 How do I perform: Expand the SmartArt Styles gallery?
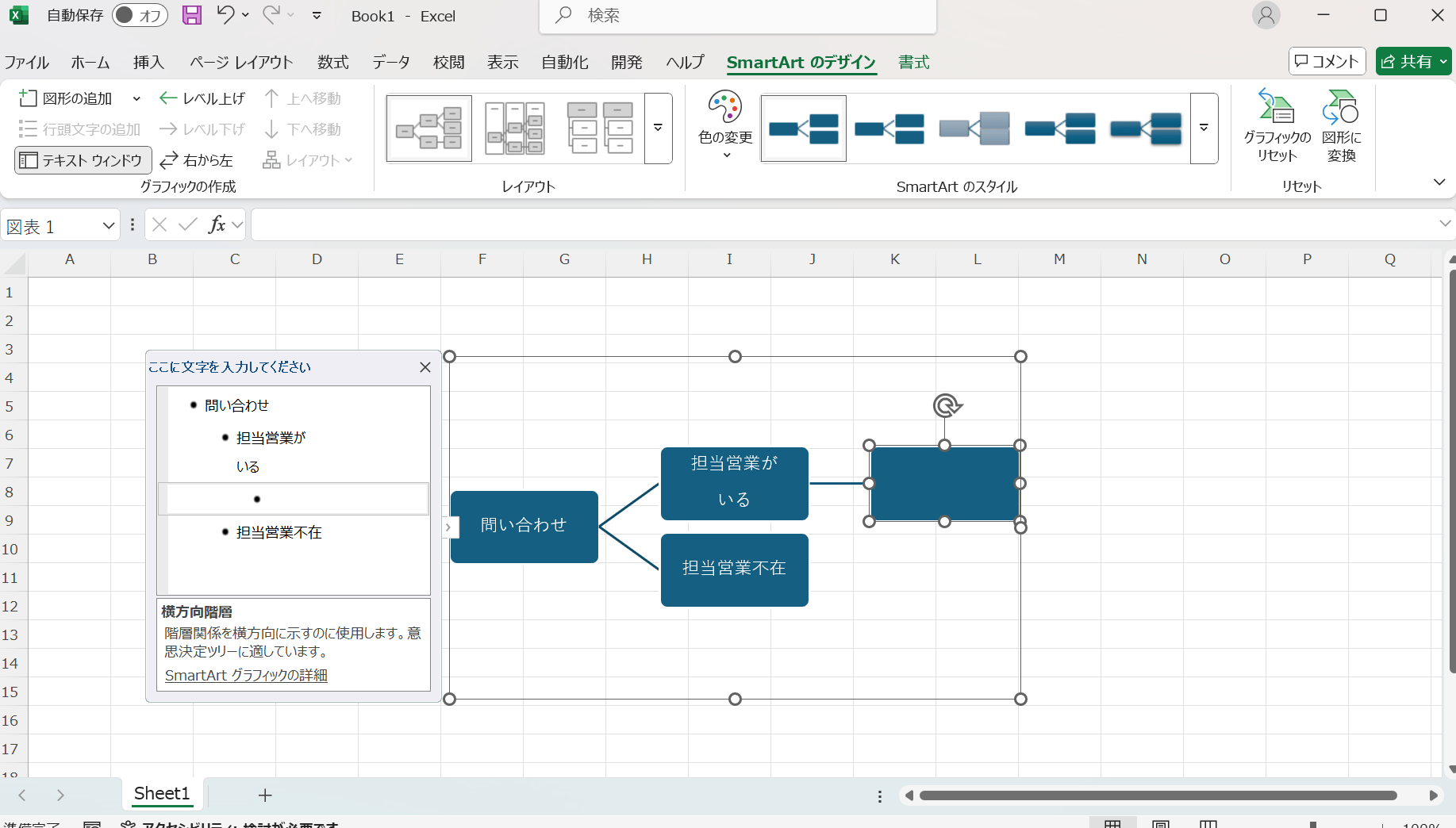click(1204, 128)
